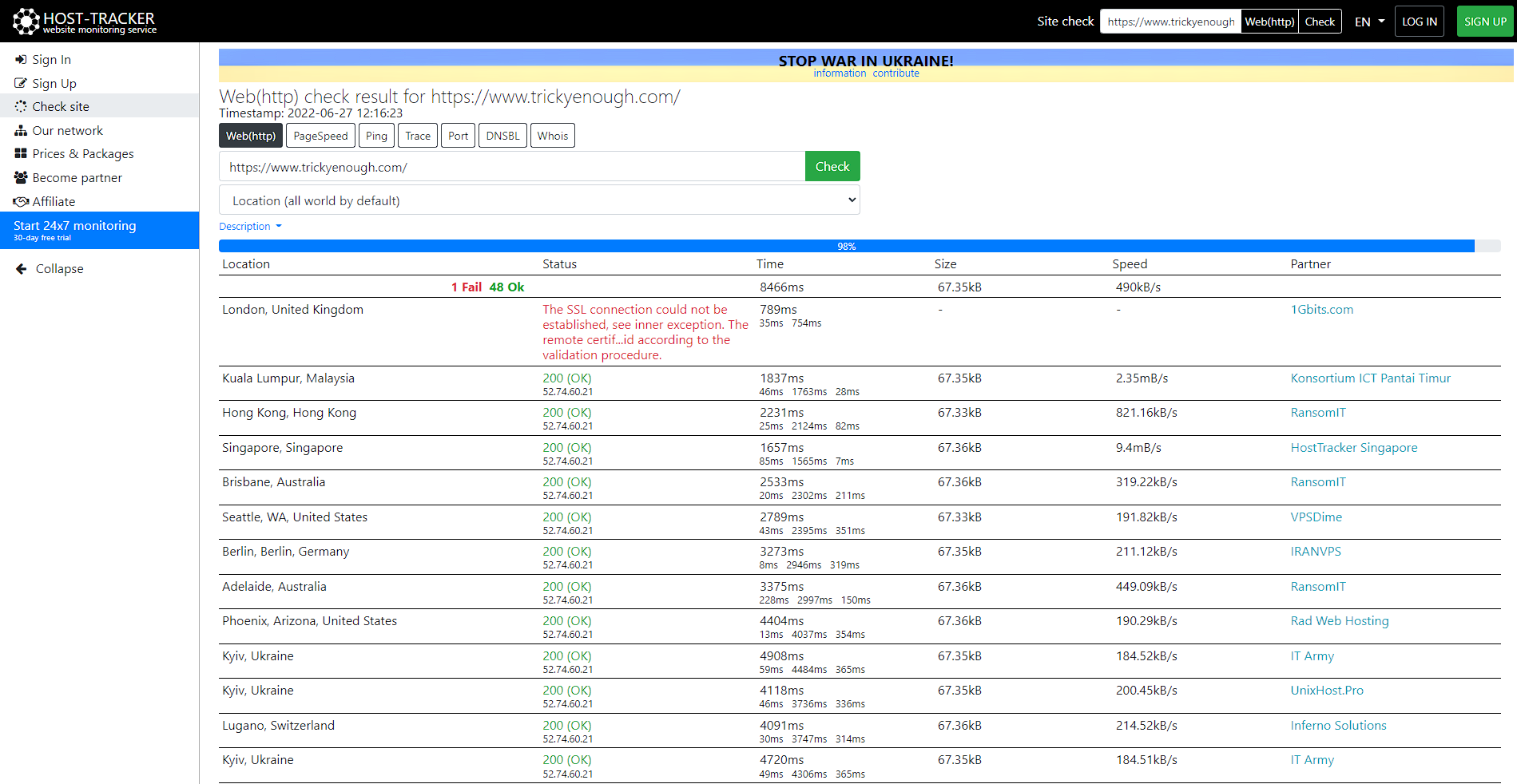The image size is (1517, 784).
Task: Click the SIGN UP button
Action: tap(1485, 22)
